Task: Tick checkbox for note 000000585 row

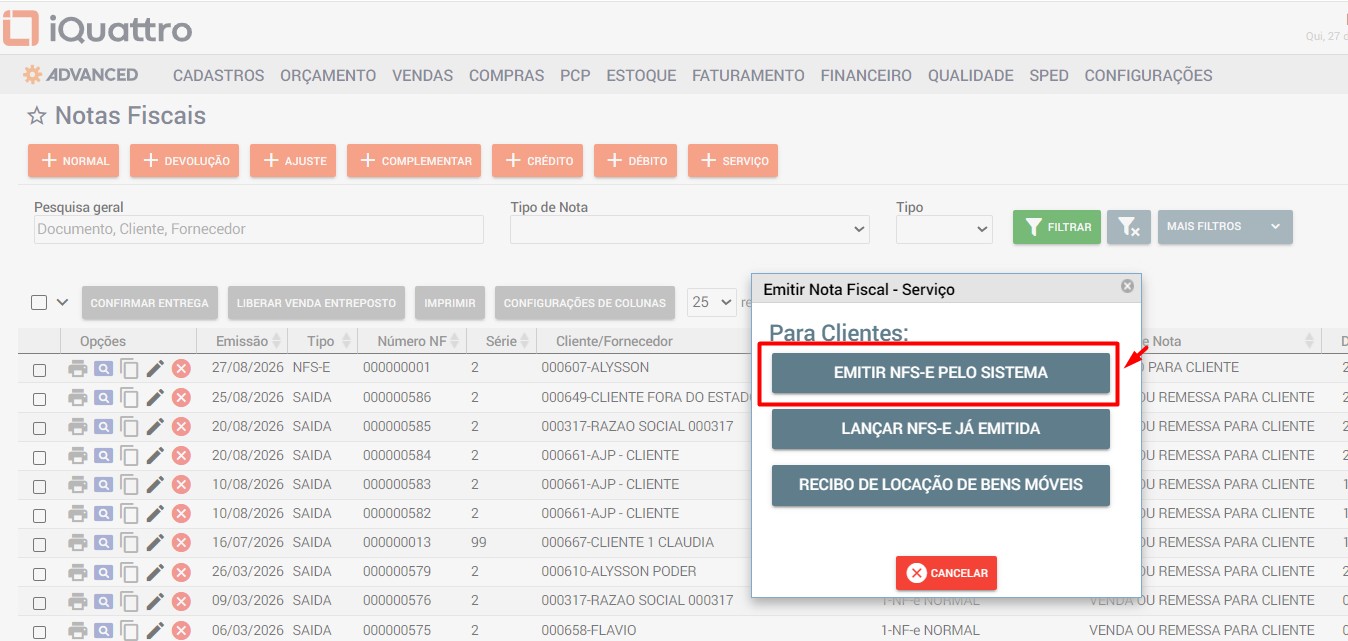Action: pos(39,427)
